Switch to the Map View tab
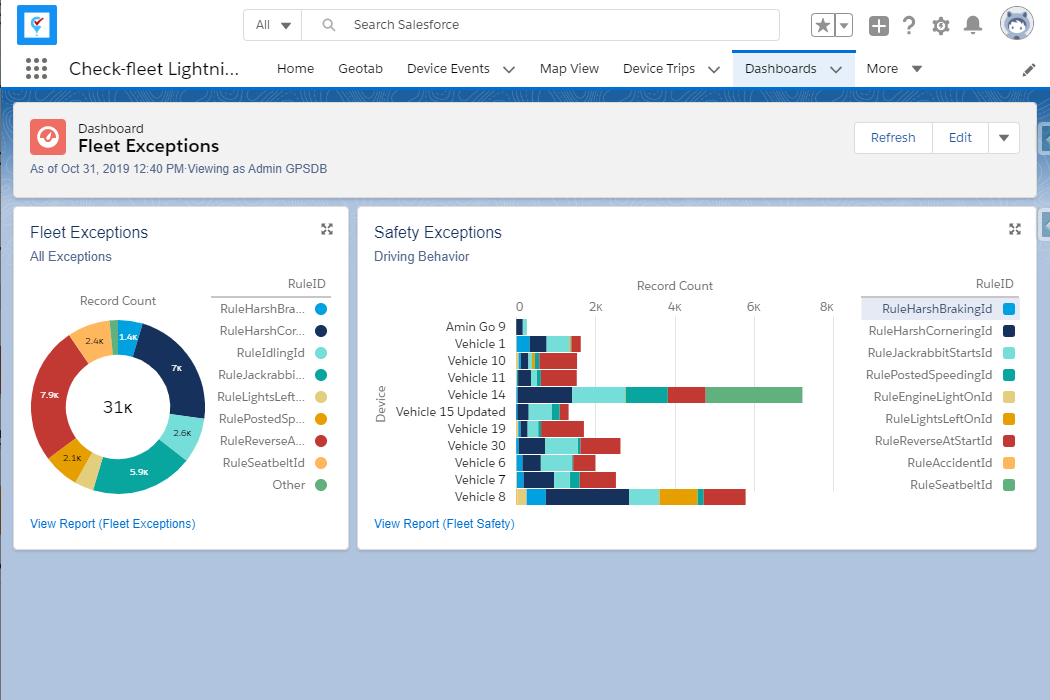The height and width of the screenshot is (700, 1050). 569,69
